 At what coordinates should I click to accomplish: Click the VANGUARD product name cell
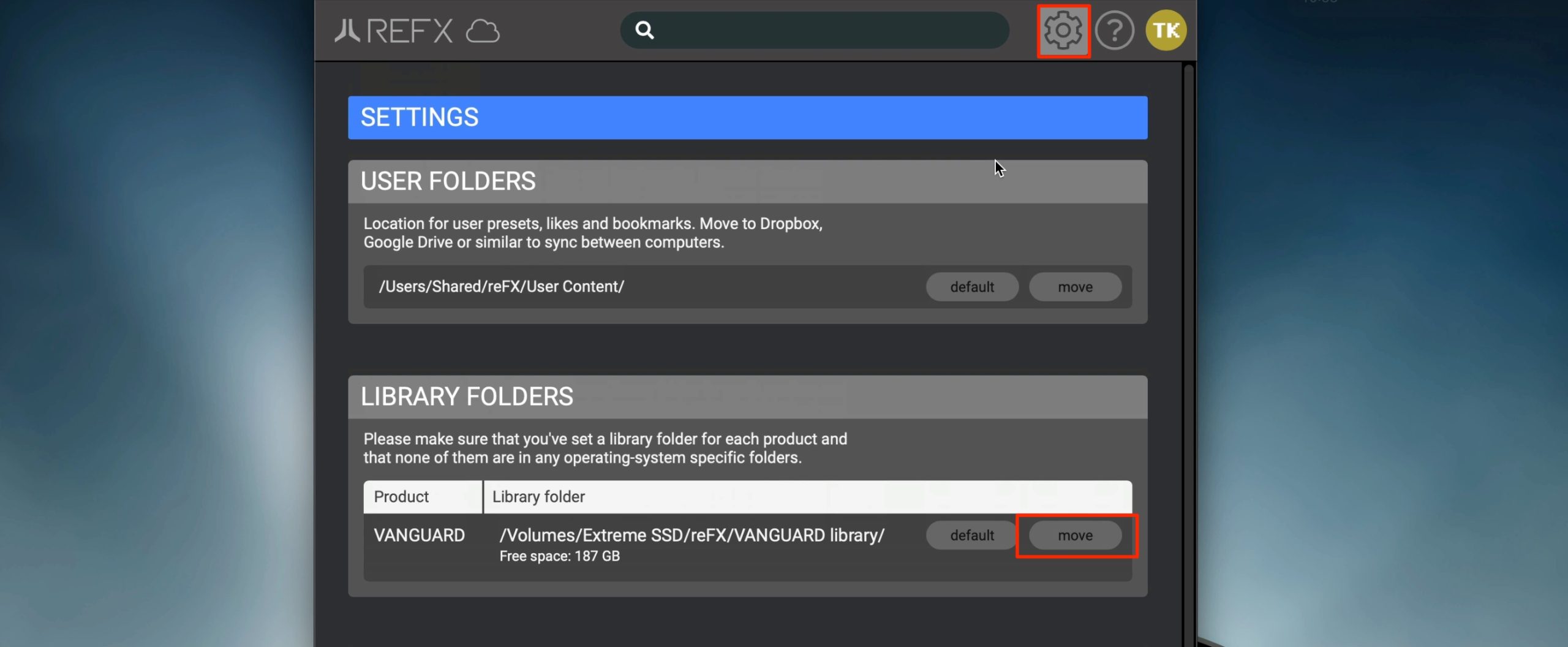420,535
